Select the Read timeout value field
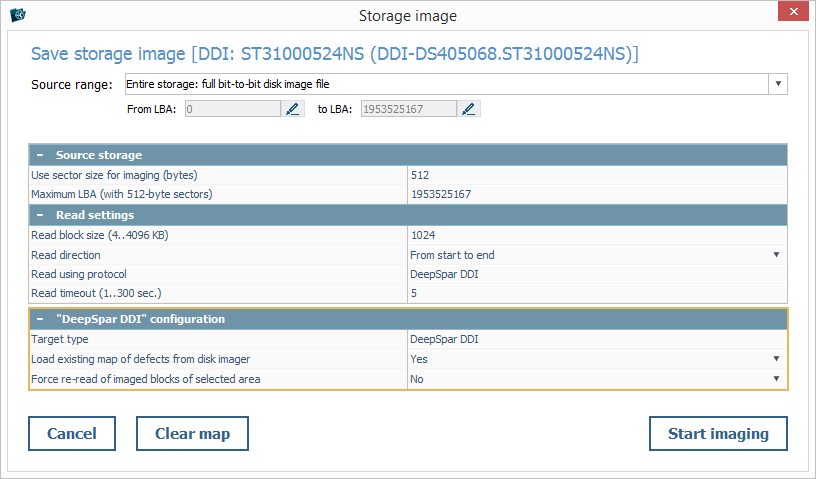 point(596,294)
